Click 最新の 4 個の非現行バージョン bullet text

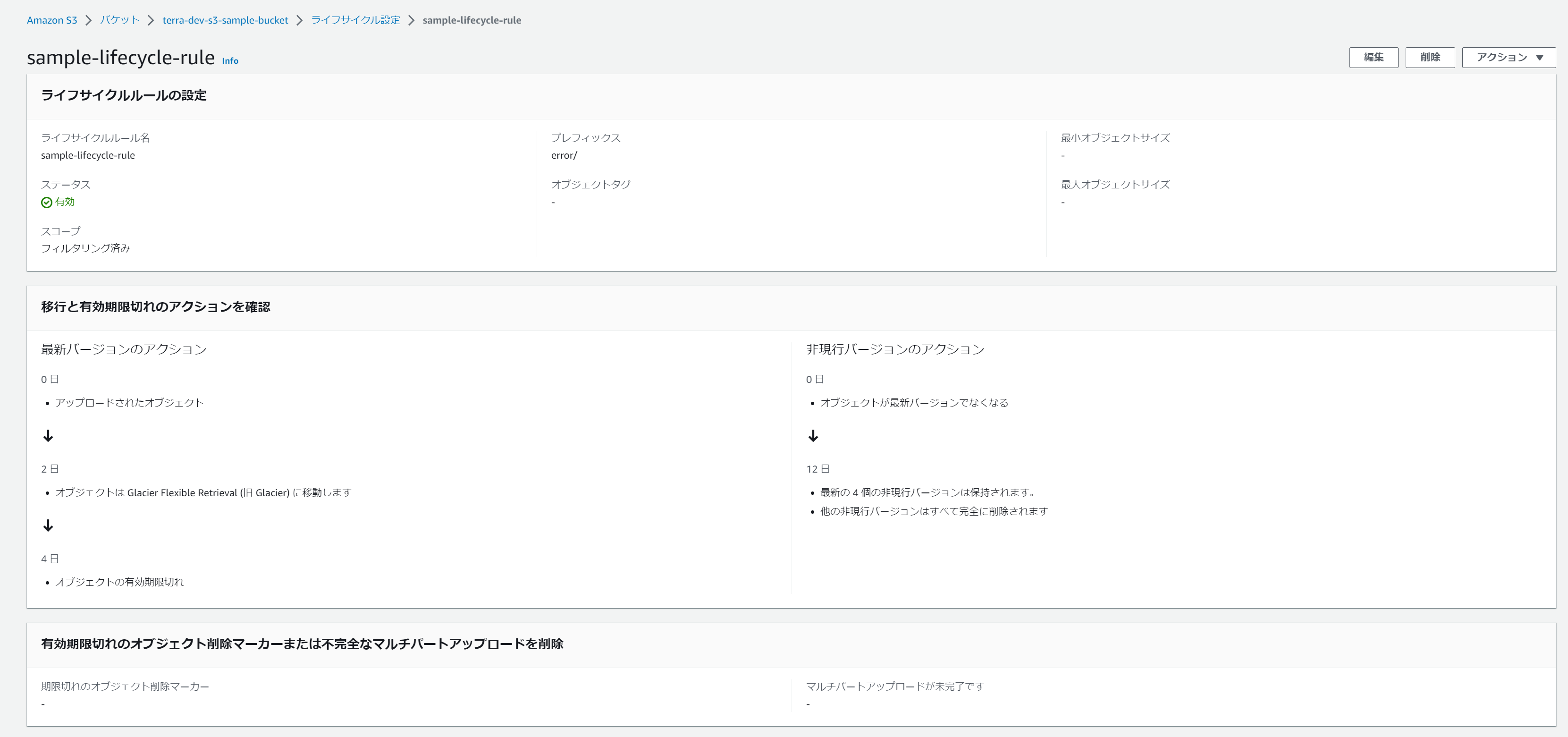coord(927,492)
